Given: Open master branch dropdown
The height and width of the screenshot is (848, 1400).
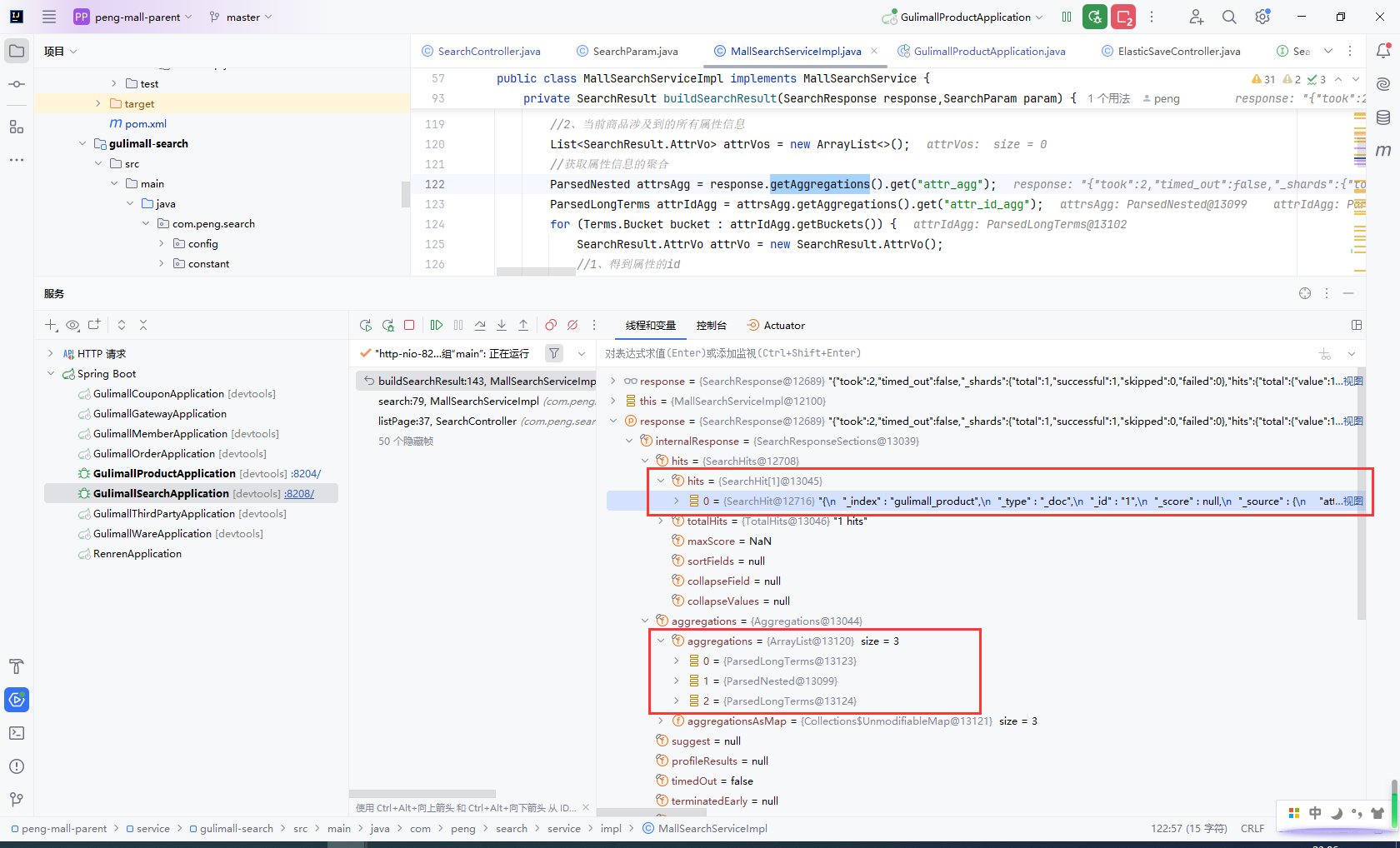Looking at the screenshot, I should 241,17.
